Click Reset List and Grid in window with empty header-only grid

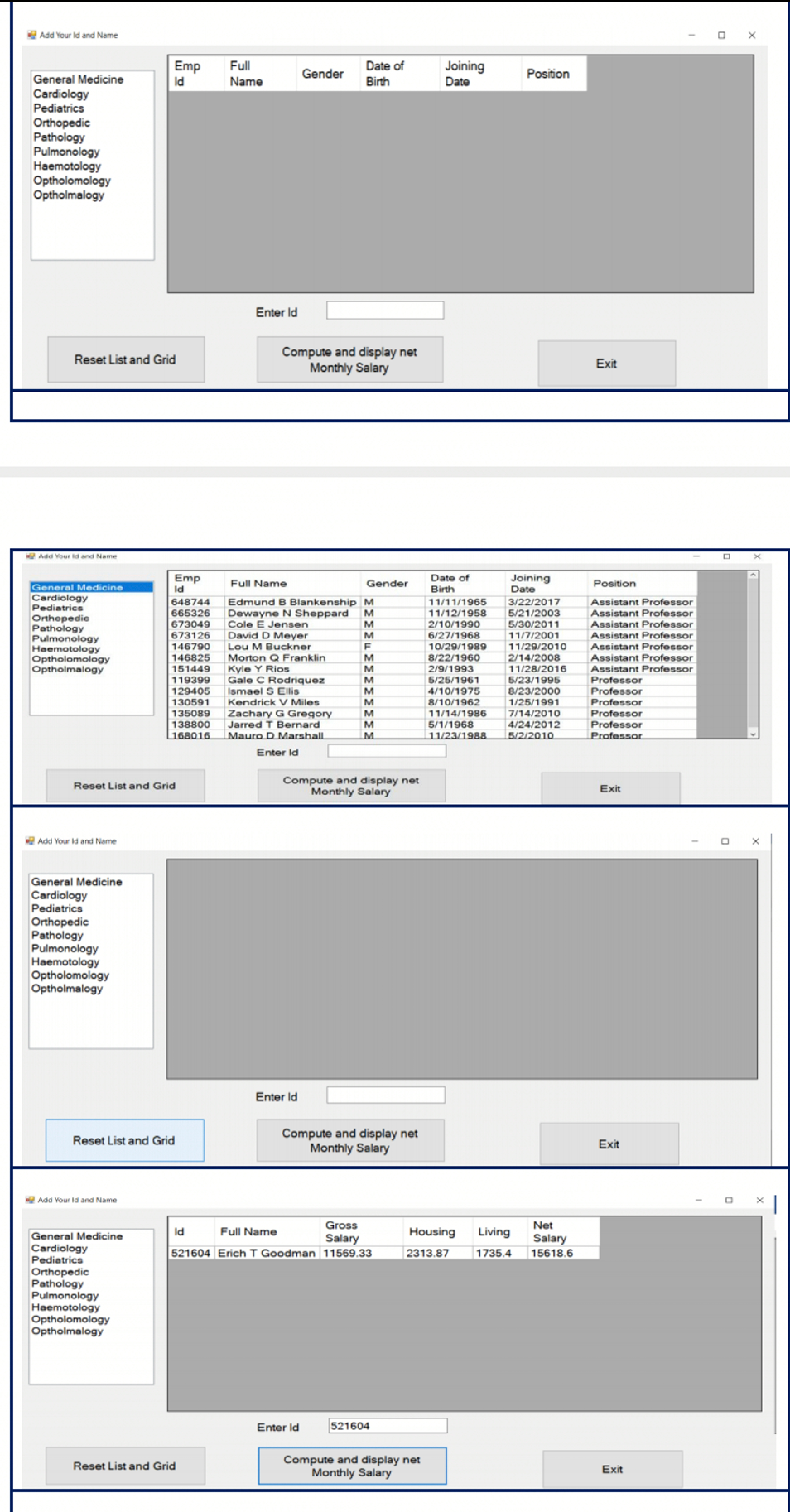[x=125, y=359]
